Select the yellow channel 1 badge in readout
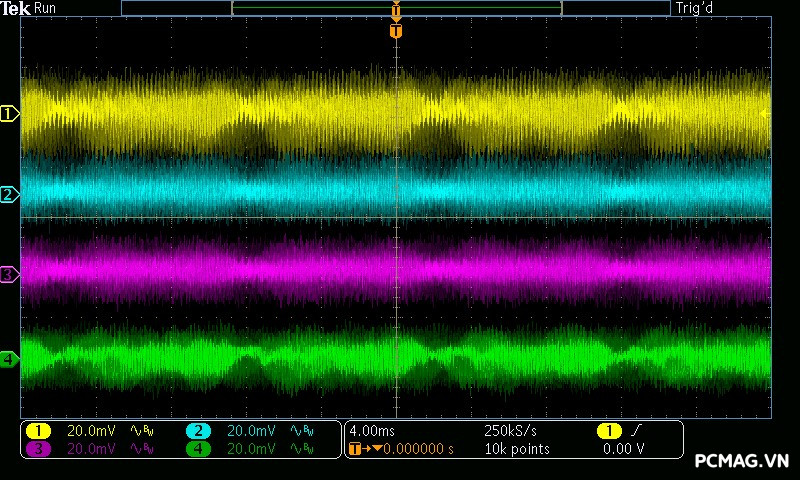This screenshot has width=800, height=480. (38, 431)
